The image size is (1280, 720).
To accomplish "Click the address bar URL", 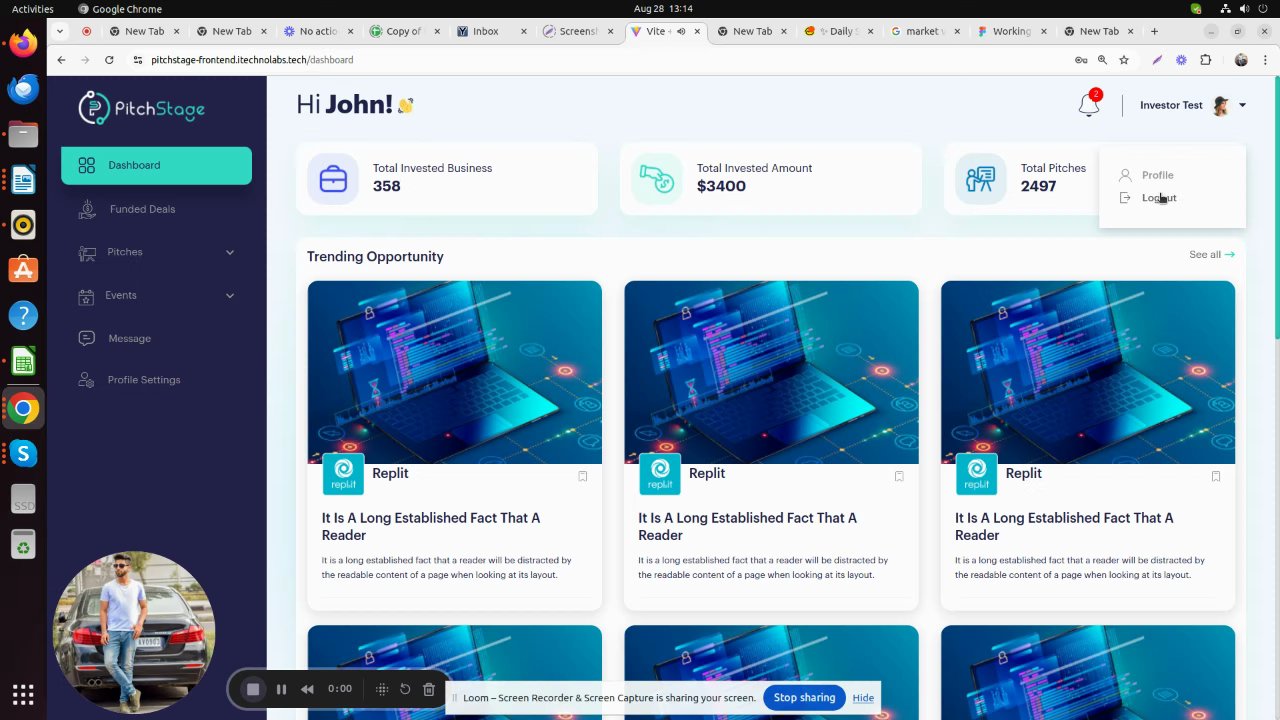I will coord(252,60).
